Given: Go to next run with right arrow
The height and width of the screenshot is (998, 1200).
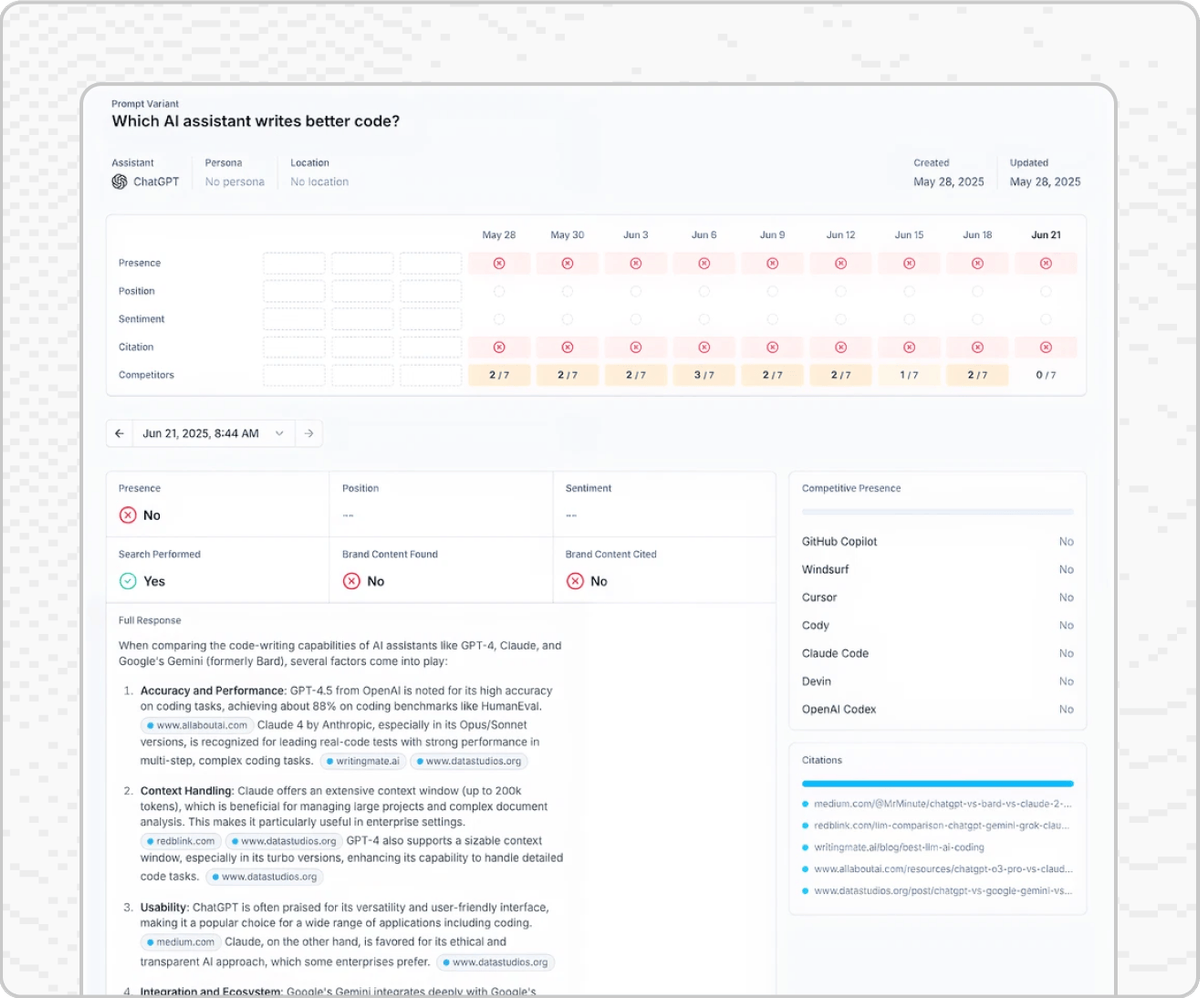Looking at the screenshot, I should click(x=309, y=433).
